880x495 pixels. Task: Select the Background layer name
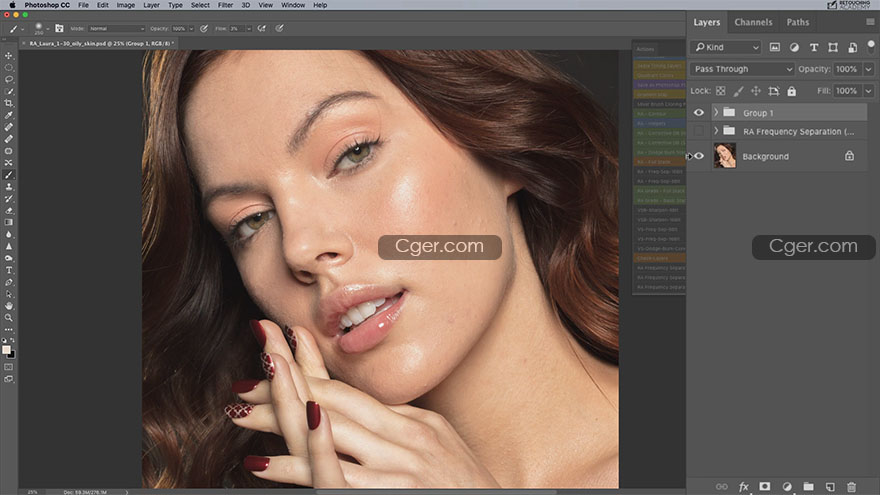point(766,157)
